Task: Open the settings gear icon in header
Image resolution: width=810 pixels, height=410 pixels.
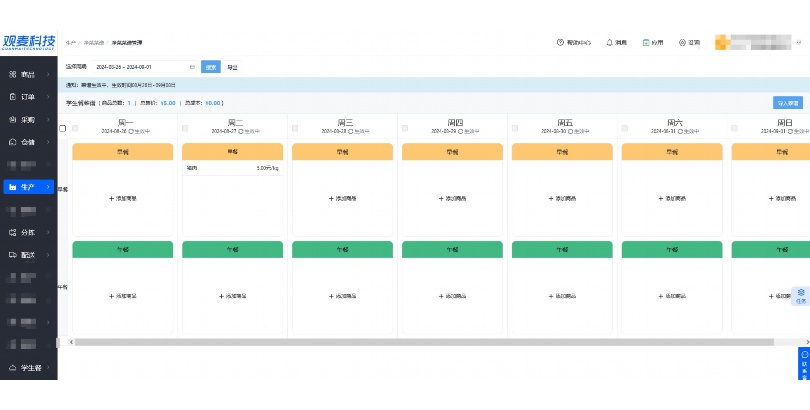Action: 682,42
